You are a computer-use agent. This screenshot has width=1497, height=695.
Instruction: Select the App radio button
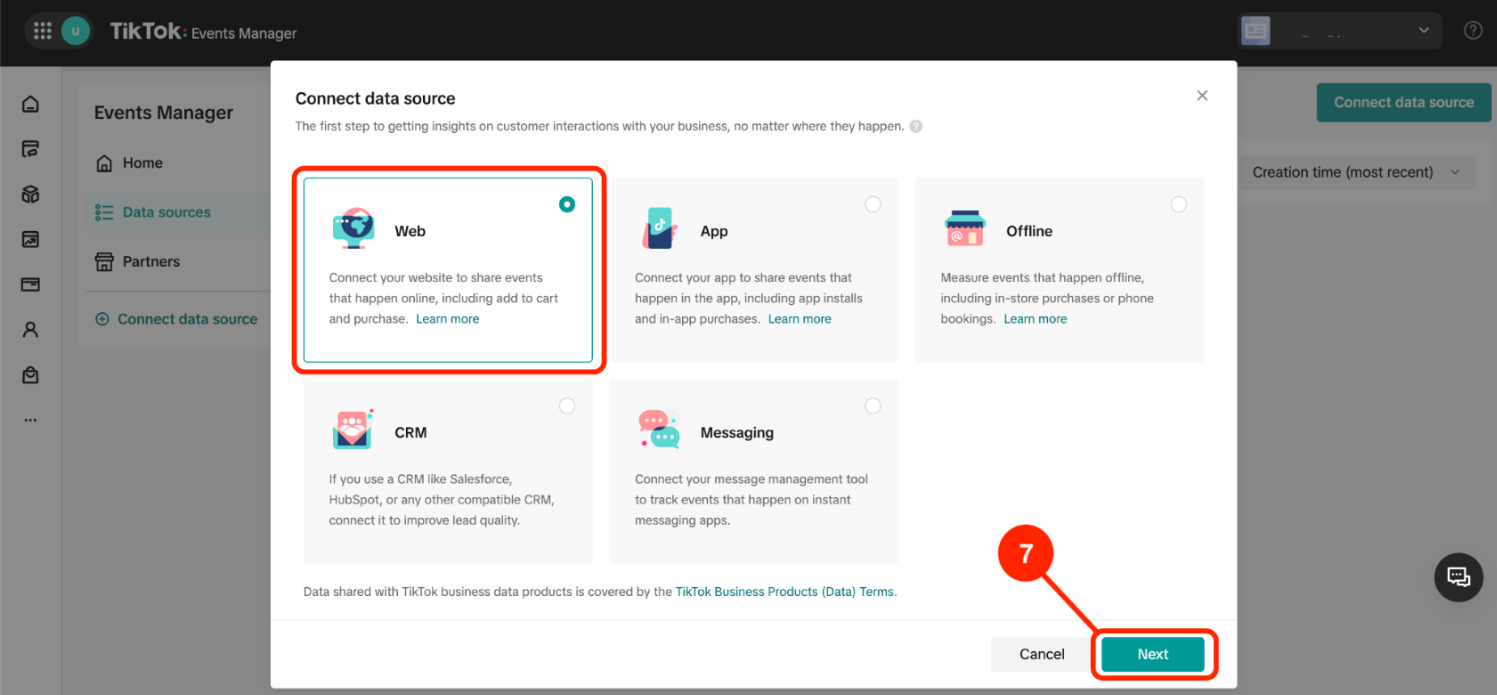tap(873, 204)
